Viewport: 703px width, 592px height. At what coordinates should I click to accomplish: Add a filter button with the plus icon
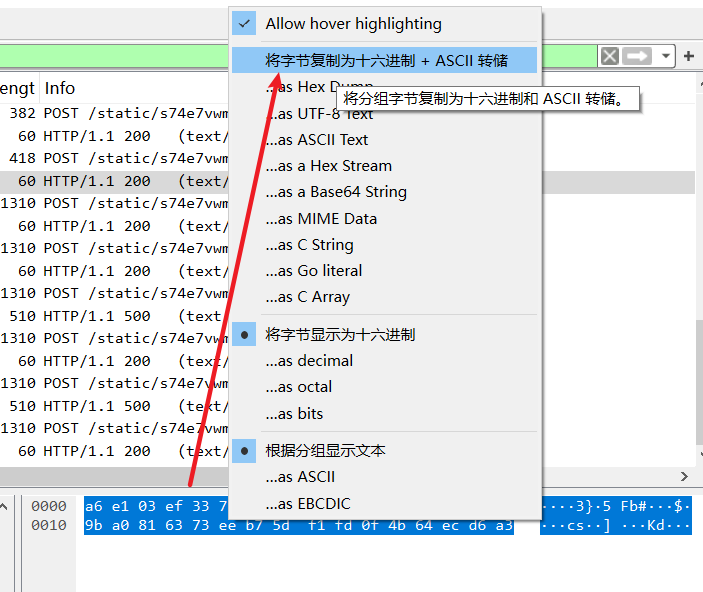pyautogui.click(x=689, y=57)
